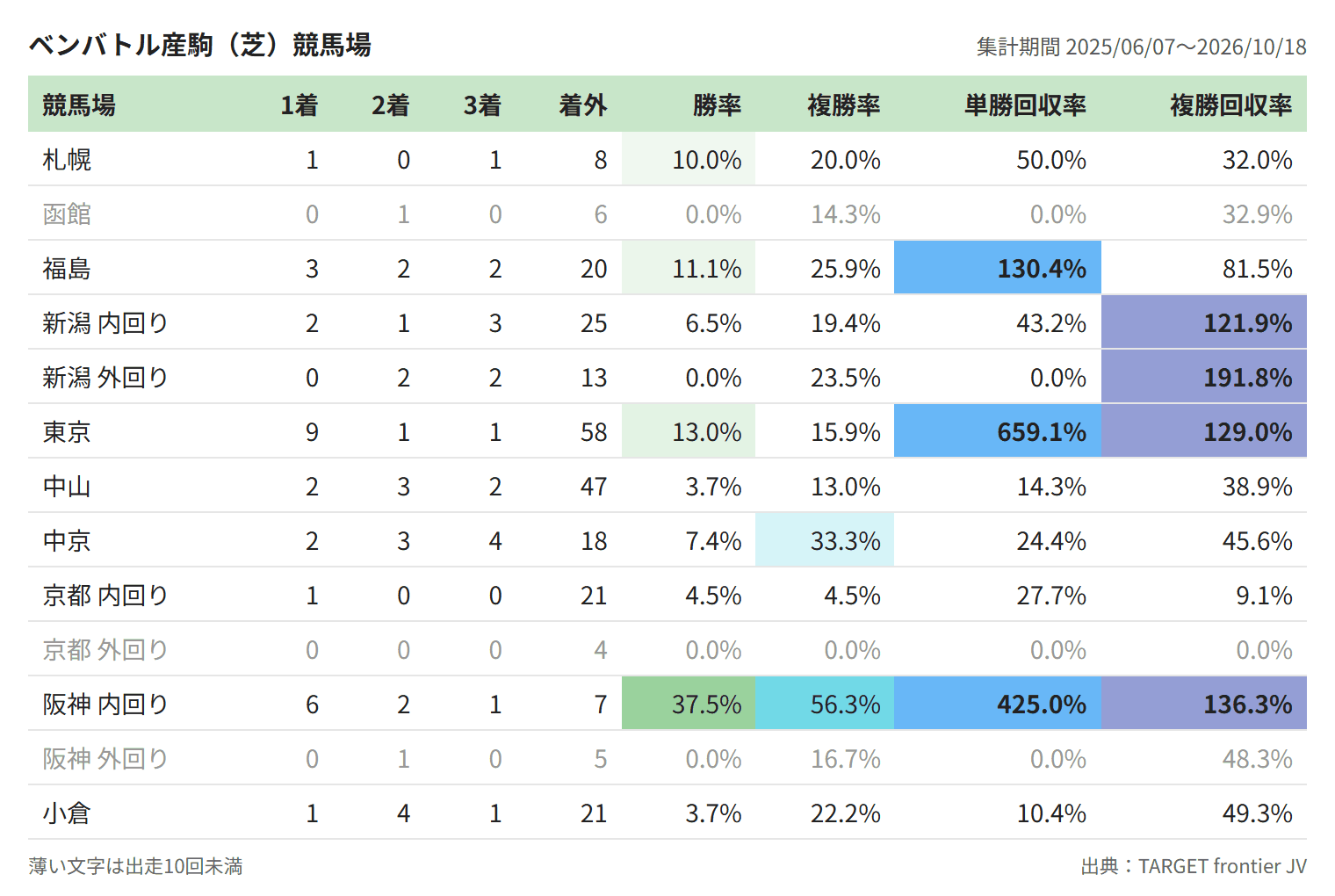Click the 130.4% cell in 福島 row

coord(998,268)
